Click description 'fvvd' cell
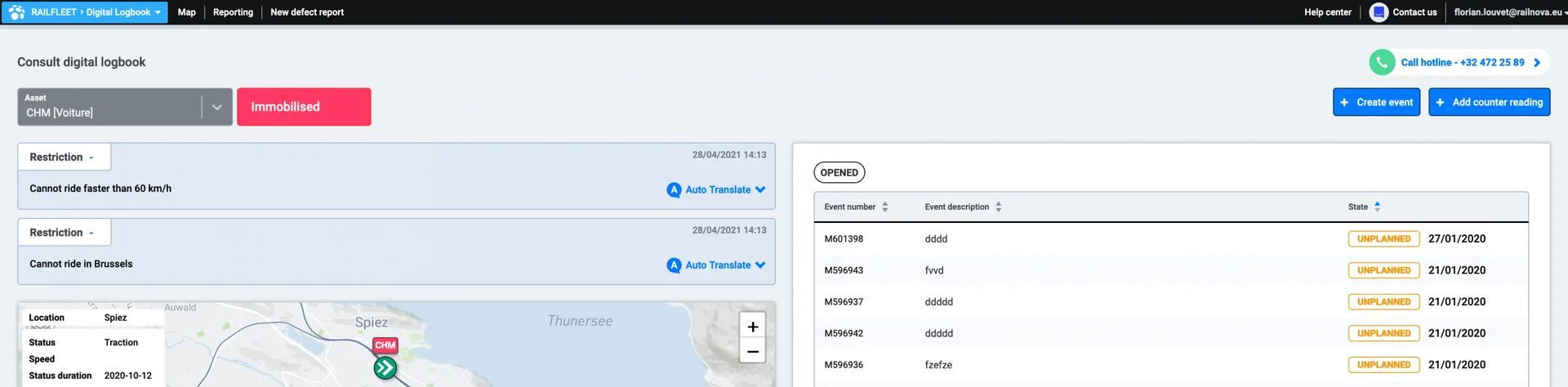 pyautogui.click(x=934, y=270)
